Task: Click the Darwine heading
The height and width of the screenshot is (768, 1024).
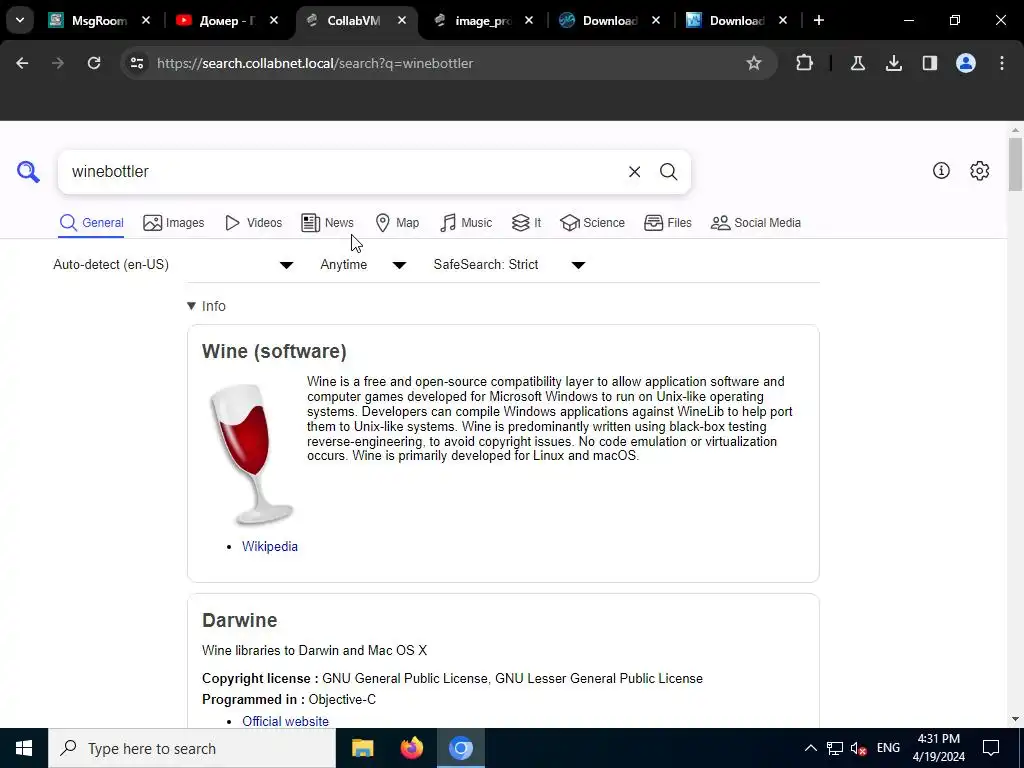Action: click(240, 620)
